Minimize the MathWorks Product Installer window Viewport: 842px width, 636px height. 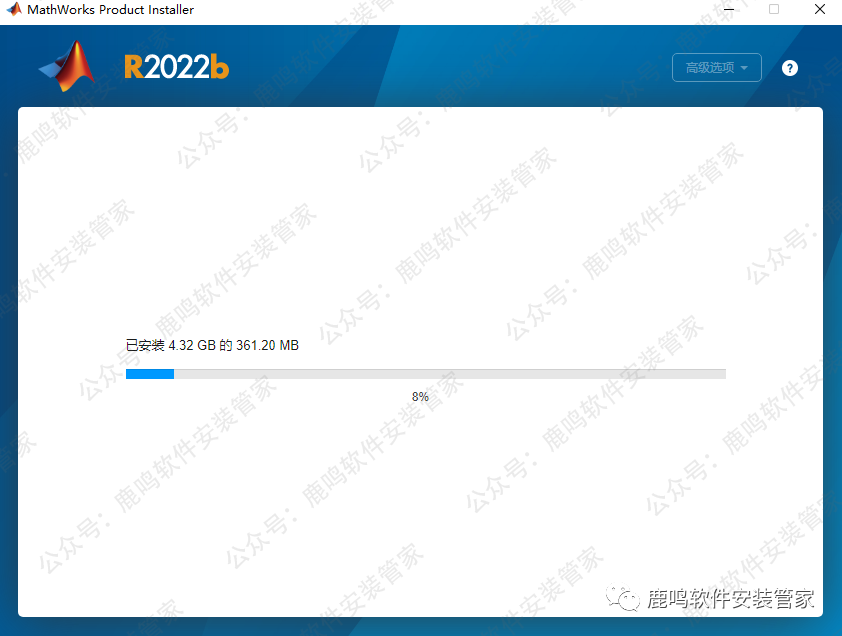click(x=729, y=10)
